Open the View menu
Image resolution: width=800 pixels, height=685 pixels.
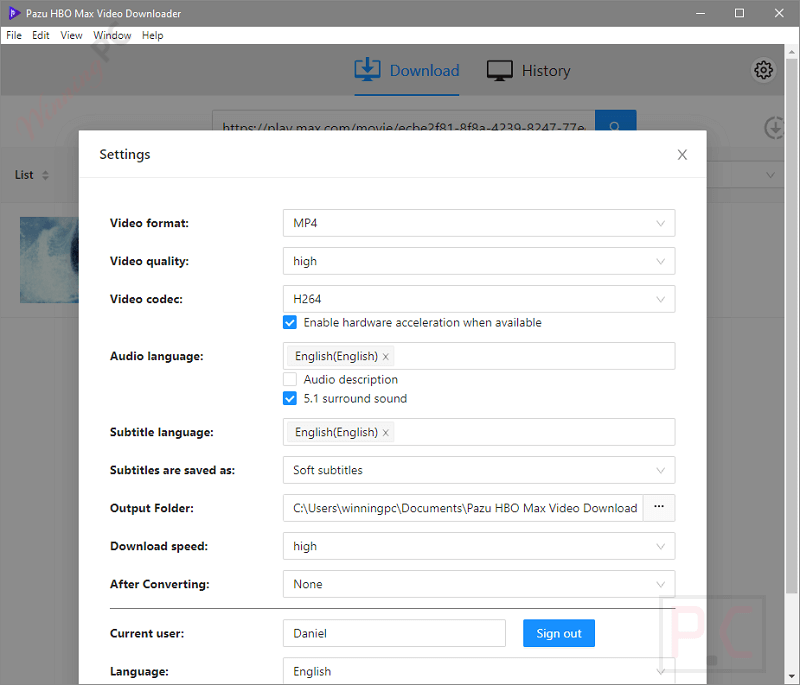[x=71, y=35]
